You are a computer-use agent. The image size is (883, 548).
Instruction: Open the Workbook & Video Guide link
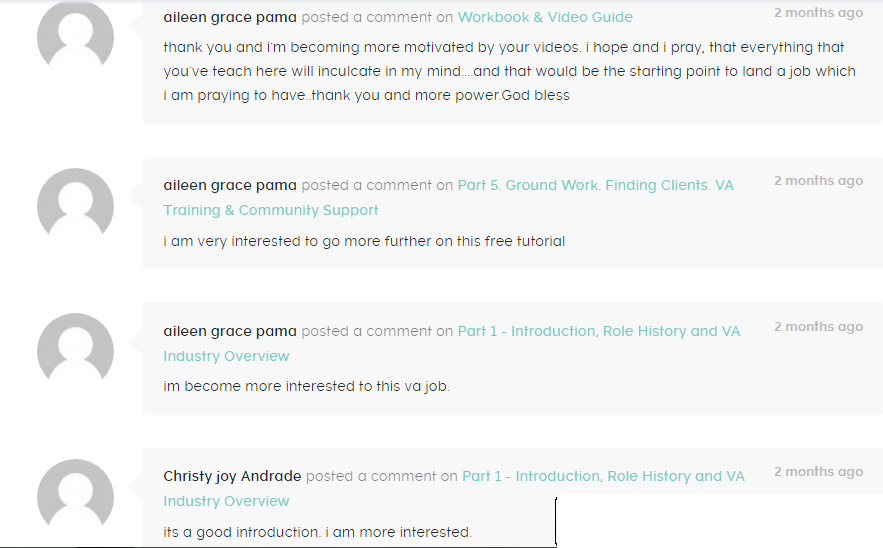tap(545, 17)
